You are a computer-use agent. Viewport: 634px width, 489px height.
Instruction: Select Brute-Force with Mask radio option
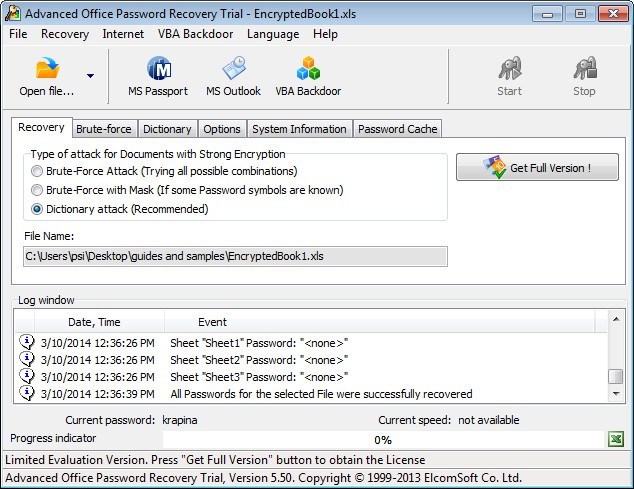point(37,190)
